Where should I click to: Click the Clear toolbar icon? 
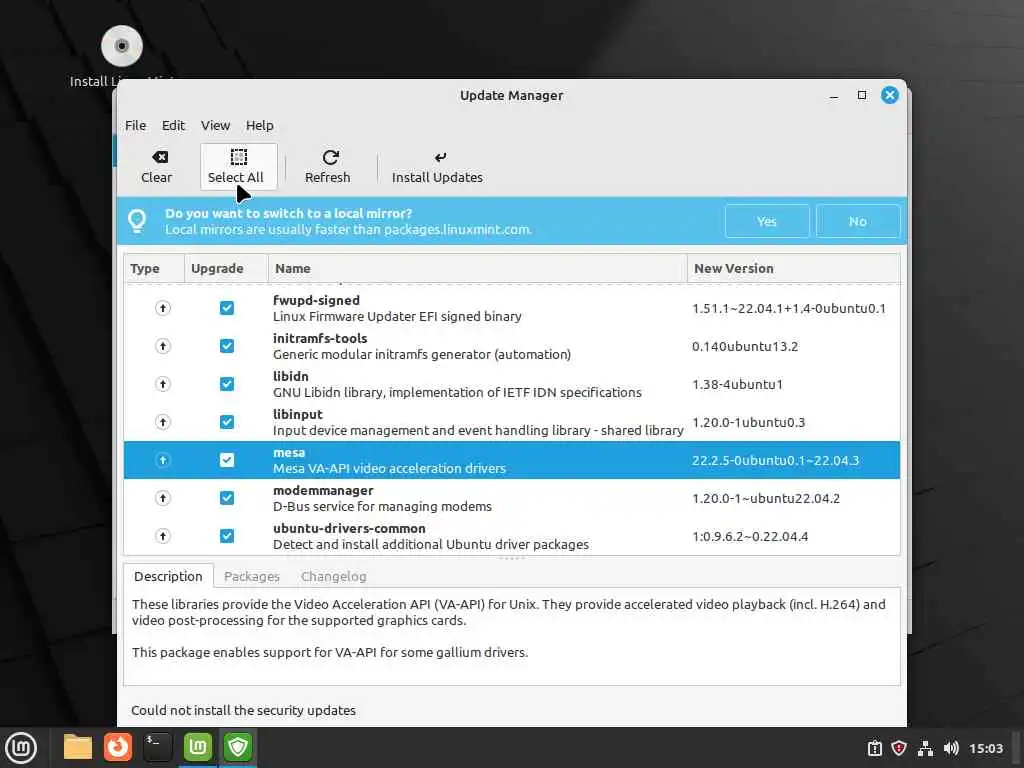coord(160,157)
